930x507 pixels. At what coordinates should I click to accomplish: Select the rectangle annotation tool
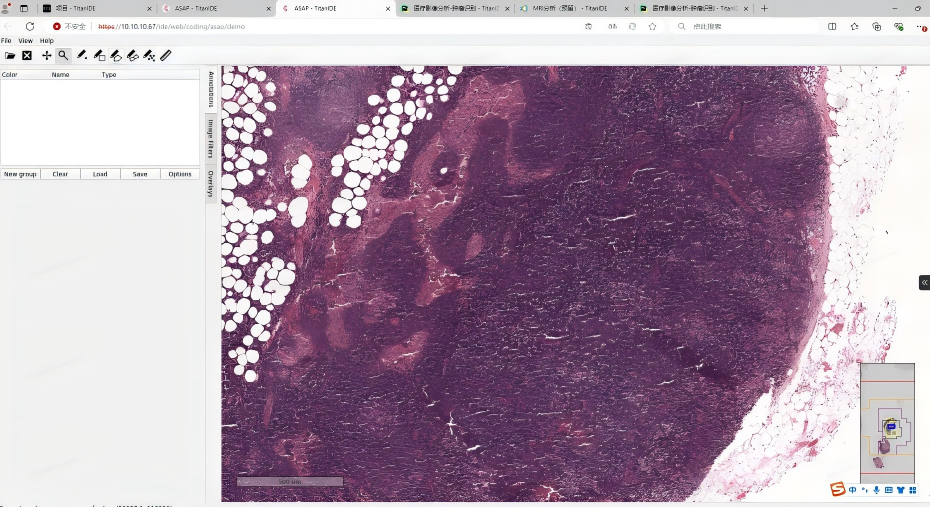click(99, 56)
